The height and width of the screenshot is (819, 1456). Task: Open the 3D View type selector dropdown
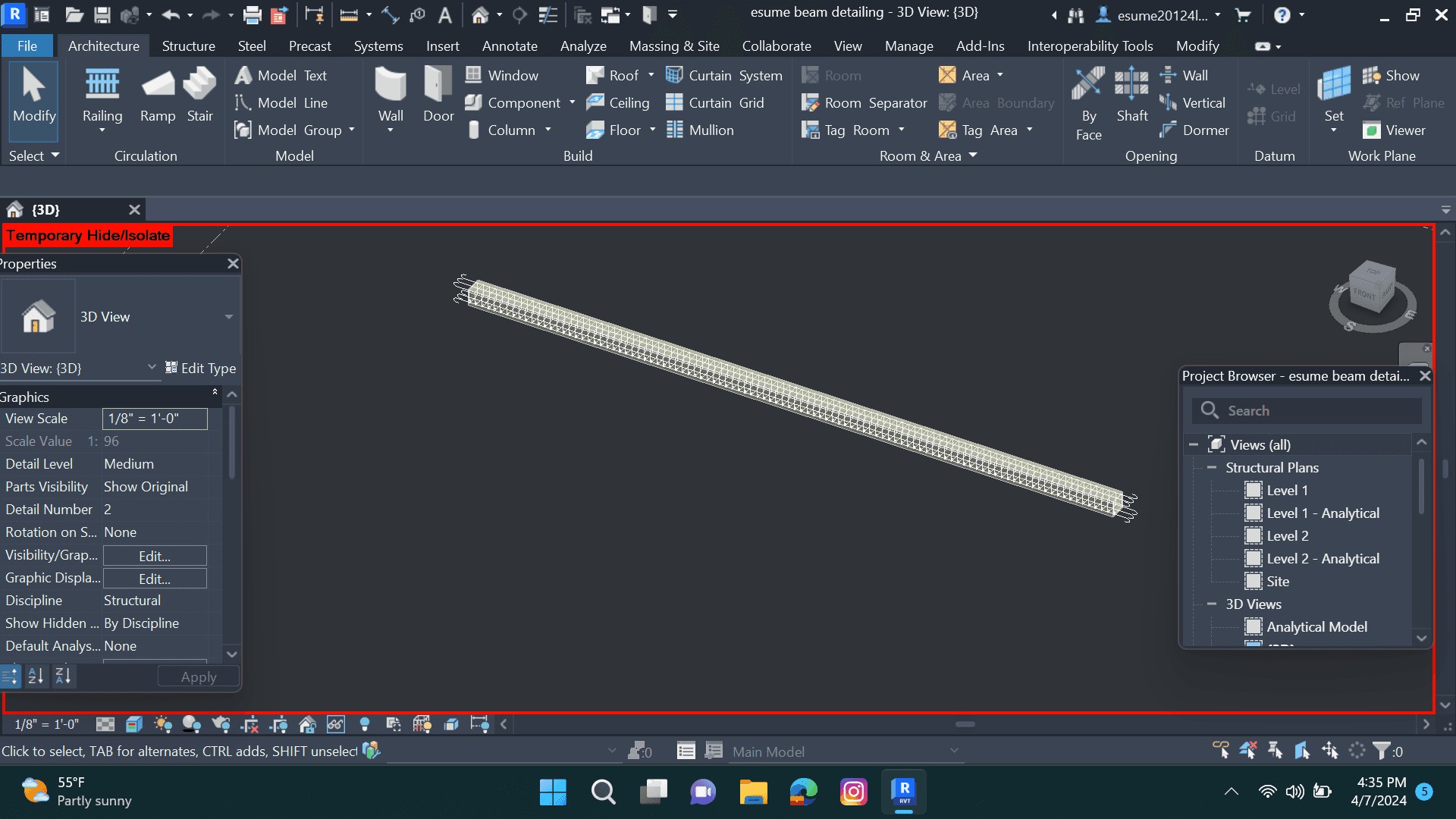point(228,317)
